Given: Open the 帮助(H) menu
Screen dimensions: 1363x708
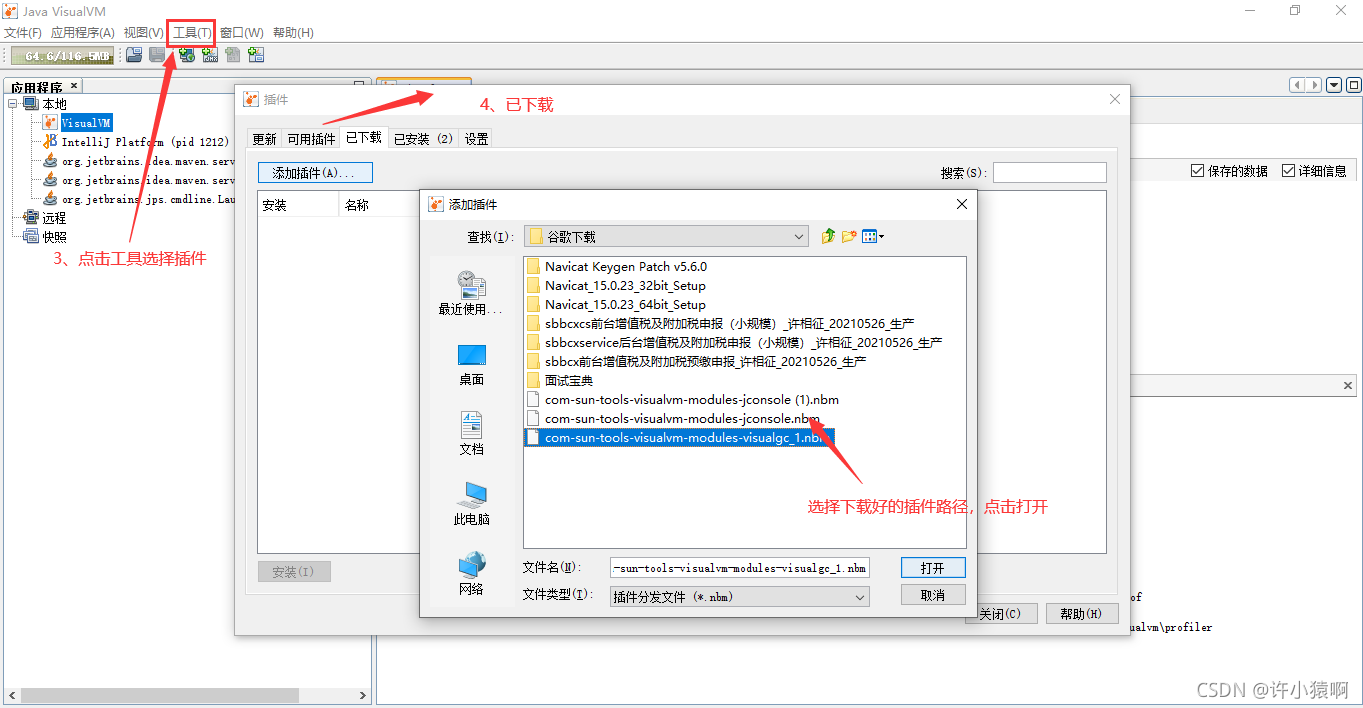Looking at the screenshot, I should (293, 33).
